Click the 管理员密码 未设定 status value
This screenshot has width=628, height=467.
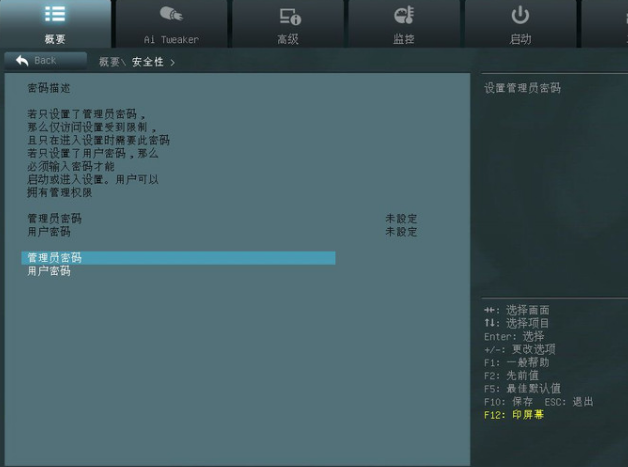[401, 218]
